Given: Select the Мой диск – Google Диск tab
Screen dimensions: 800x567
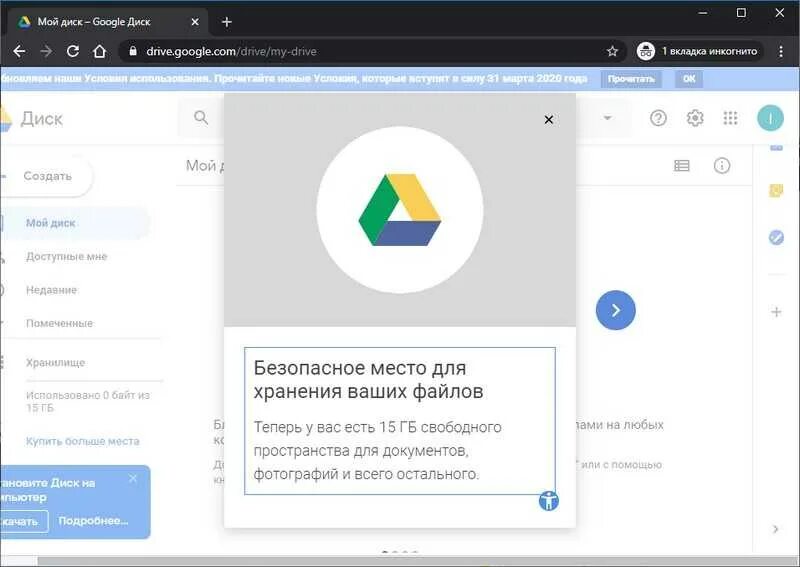Looking at the screenshot, I should 110,22.
